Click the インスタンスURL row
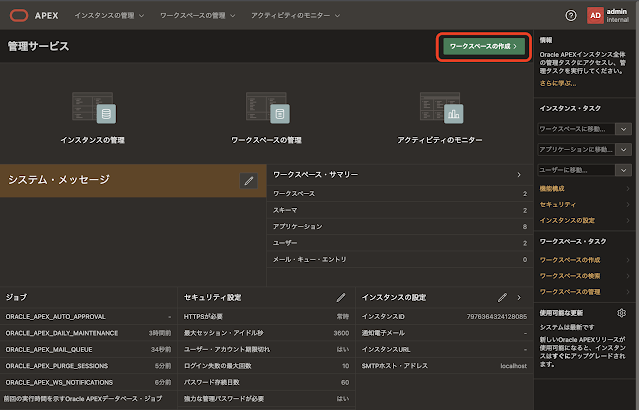Image resolution: width=639 pixels, height=410 pixels. (444, 350)
